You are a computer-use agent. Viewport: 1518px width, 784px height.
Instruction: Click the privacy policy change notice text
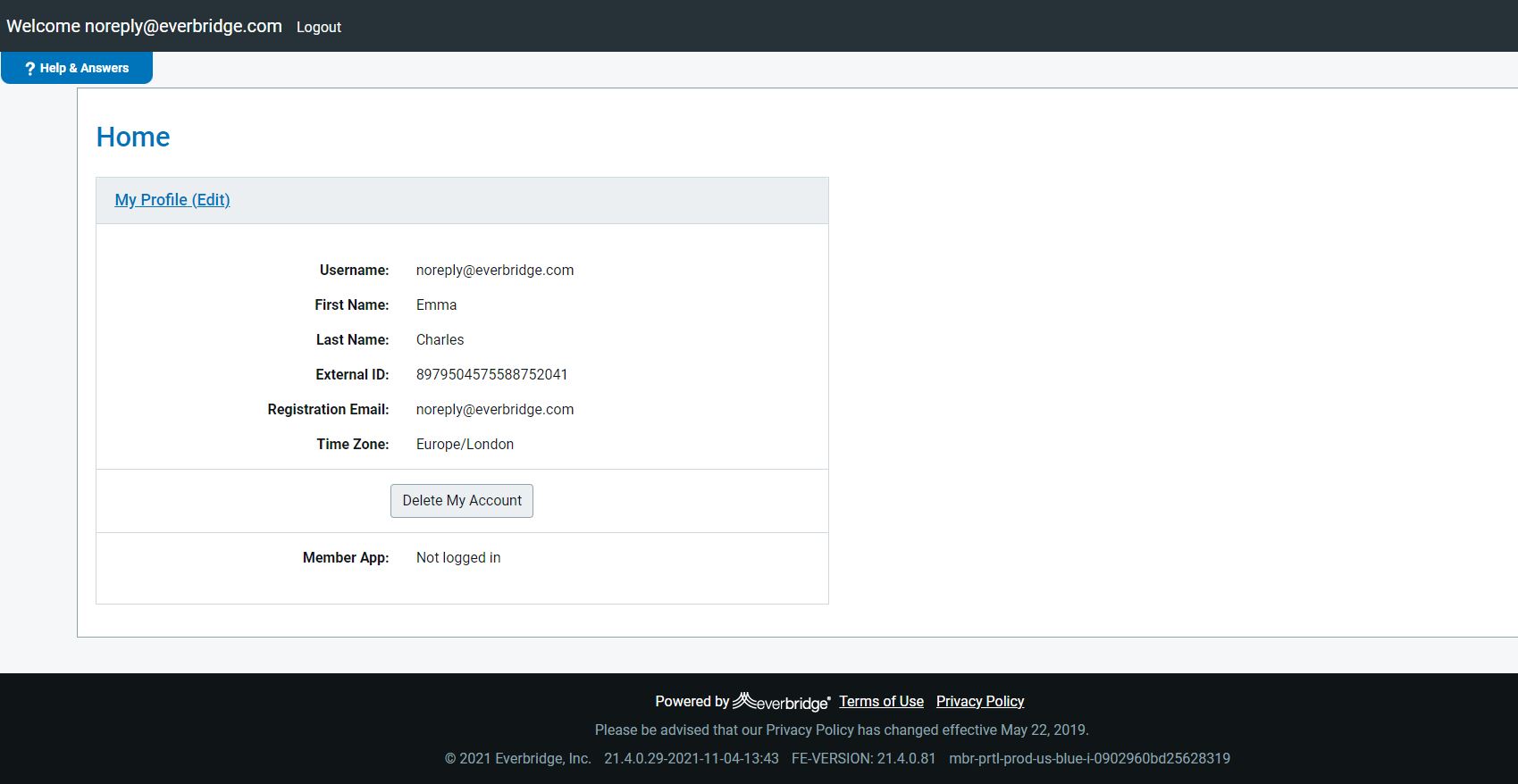[842, 730]
